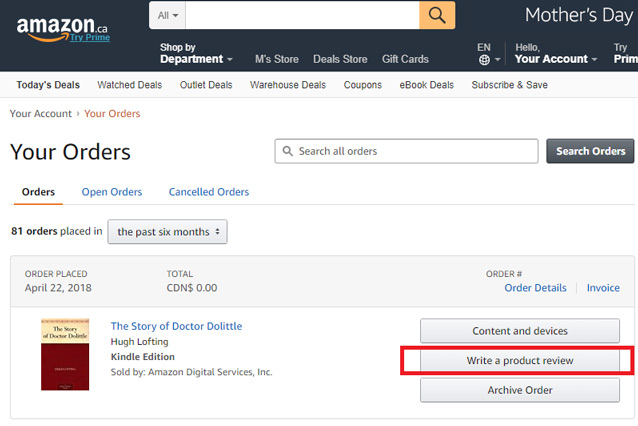This screenshot has width=638, height=426.
Task: Click the 81 orders text
Action: pos(34,231)
